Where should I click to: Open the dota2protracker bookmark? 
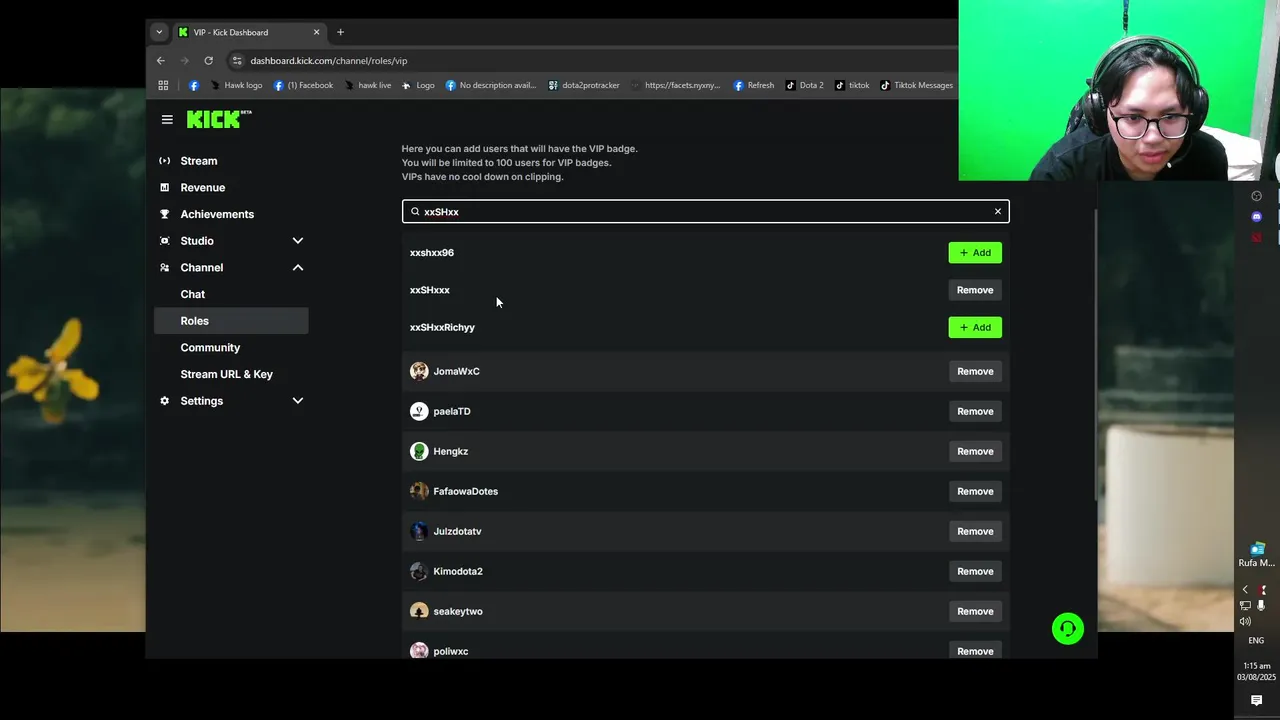(584, 85)
